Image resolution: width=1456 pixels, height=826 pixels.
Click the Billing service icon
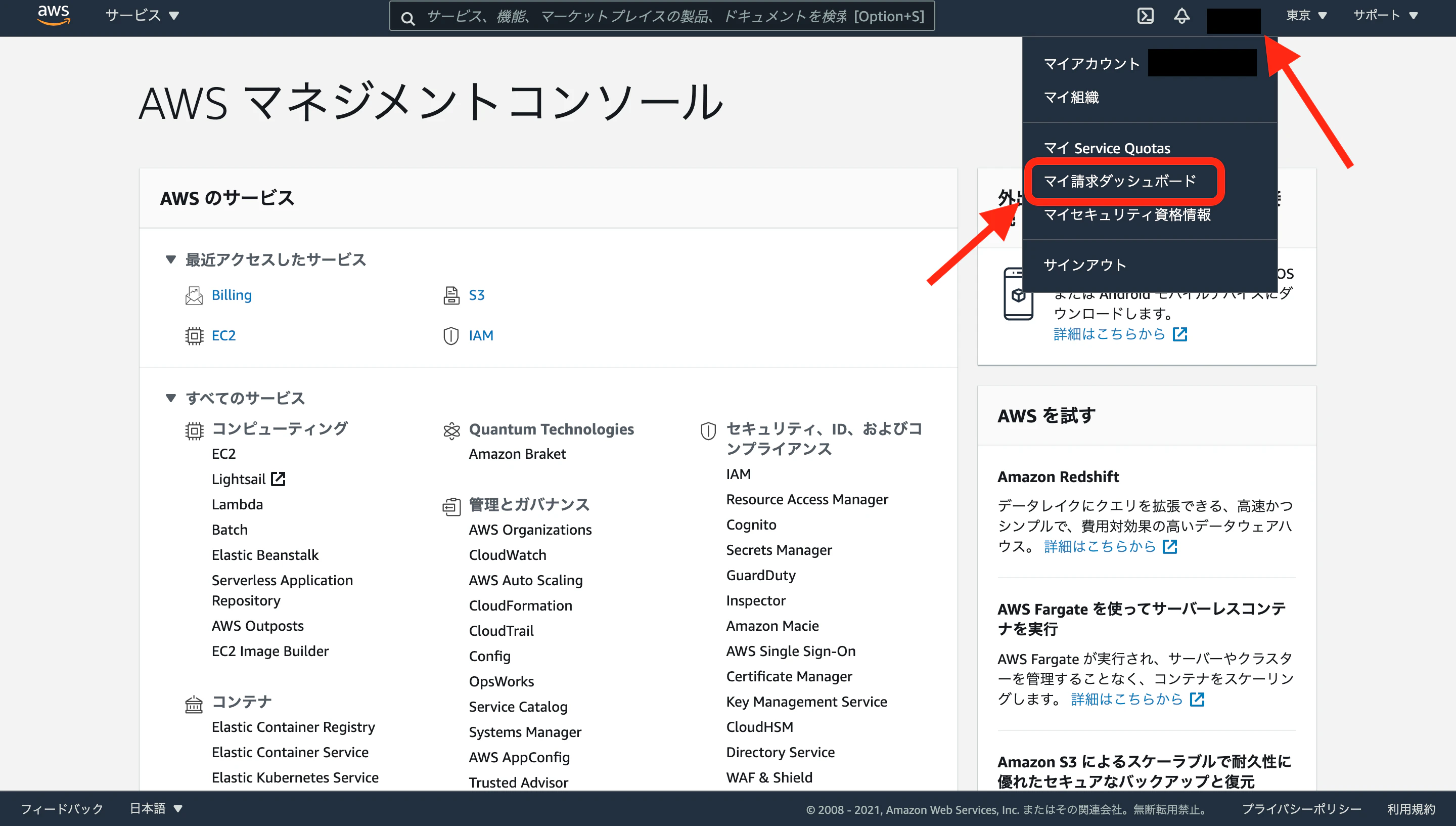point(194,295)
